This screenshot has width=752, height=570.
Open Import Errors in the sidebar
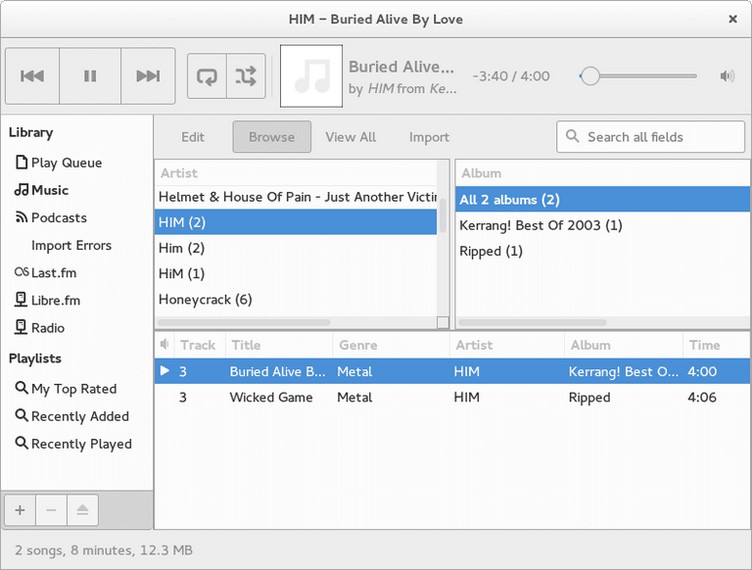(x=71, y=245)
